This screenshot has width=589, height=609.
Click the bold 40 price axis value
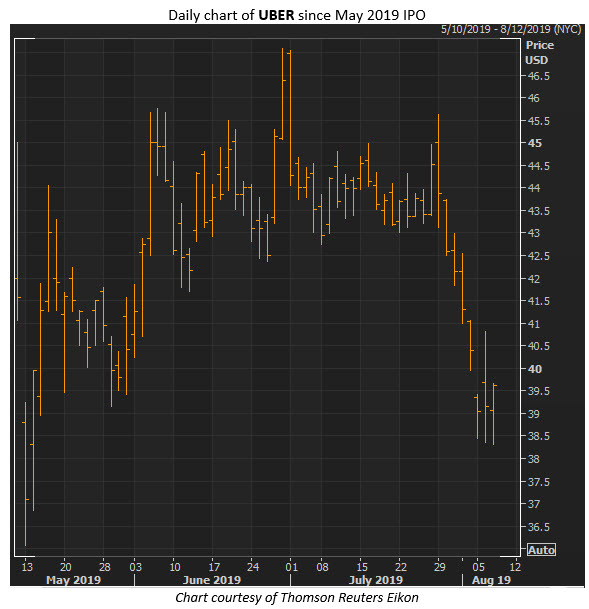534,369
